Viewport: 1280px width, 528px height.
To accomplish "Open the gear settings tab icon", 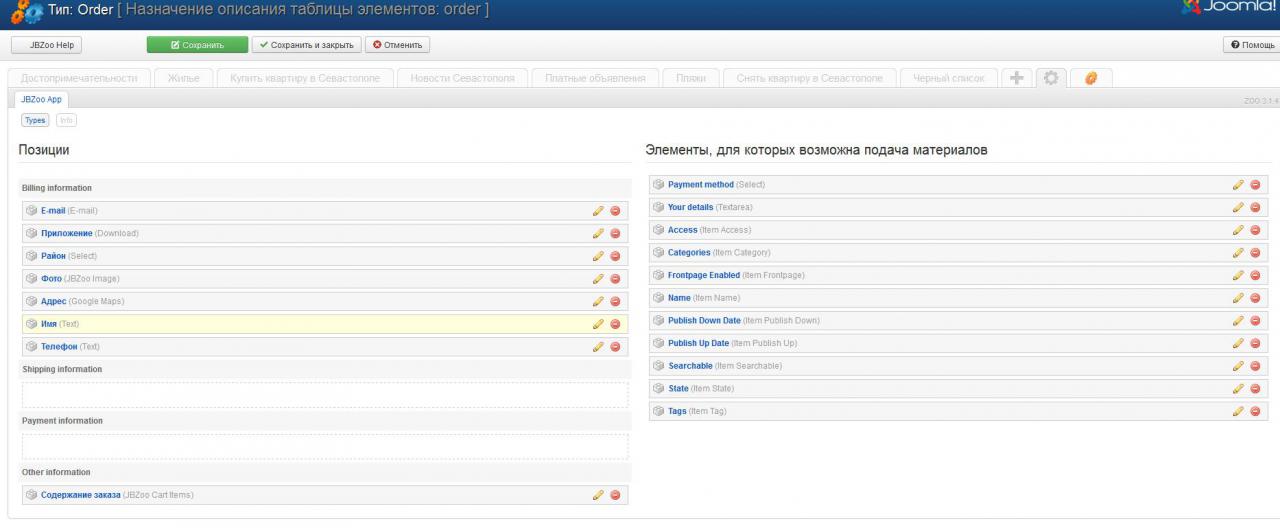I will pyautogui.click(x=1051, y=78).
